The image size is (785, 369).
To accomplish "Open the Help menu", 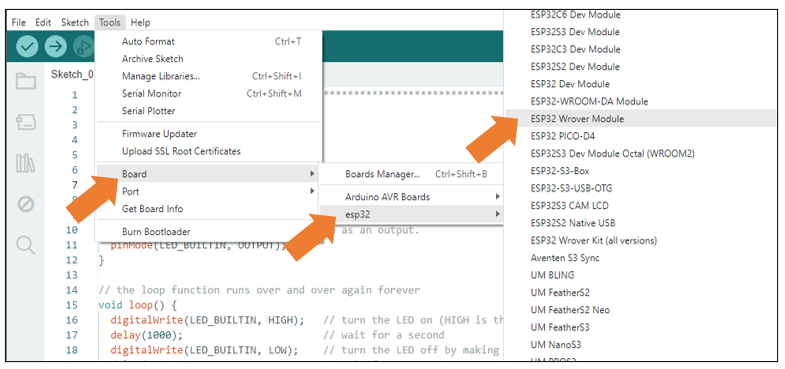I will 140,23.
